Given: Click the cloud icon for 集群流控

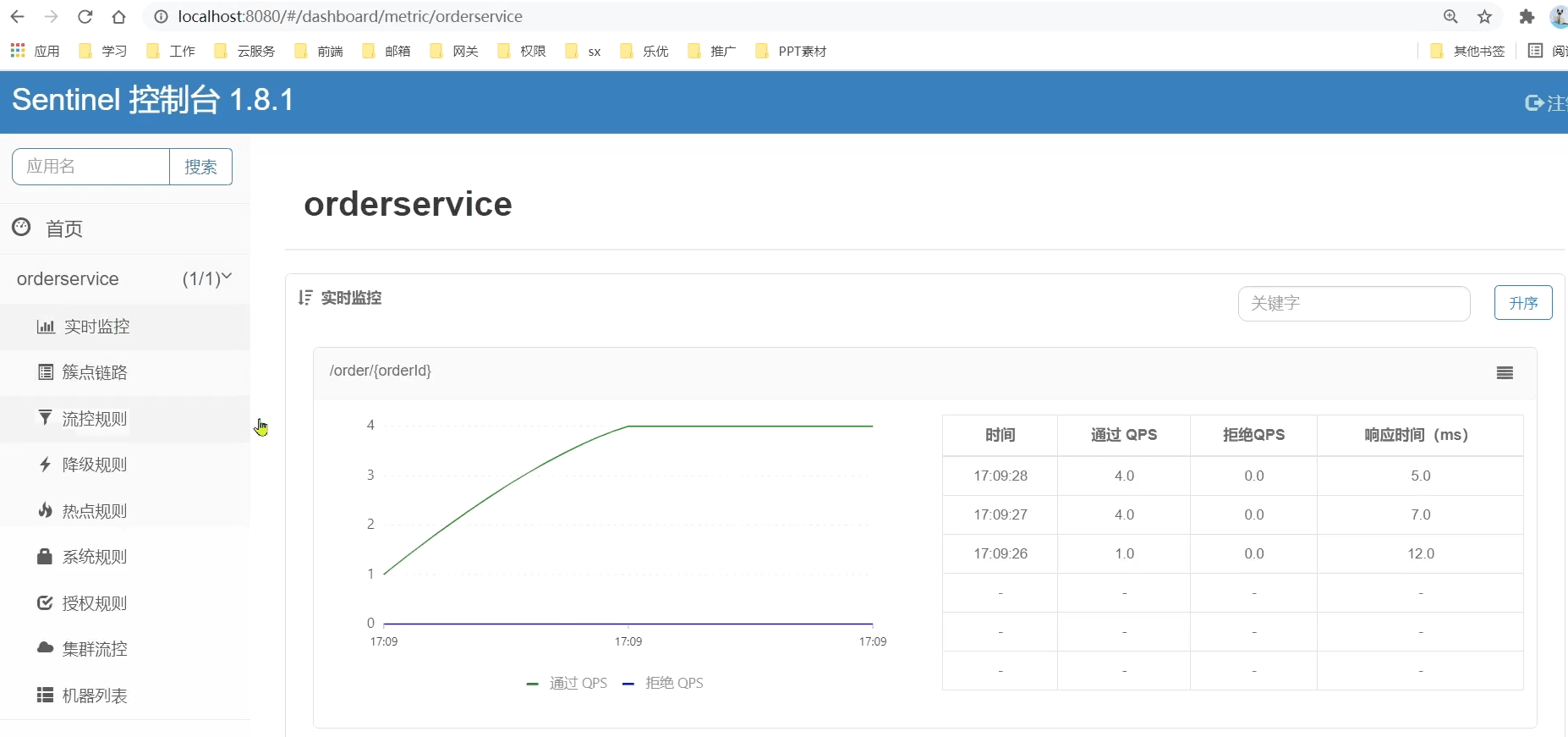Looking at the screenshot, I should pyautogui.click(x=46, y=648).
